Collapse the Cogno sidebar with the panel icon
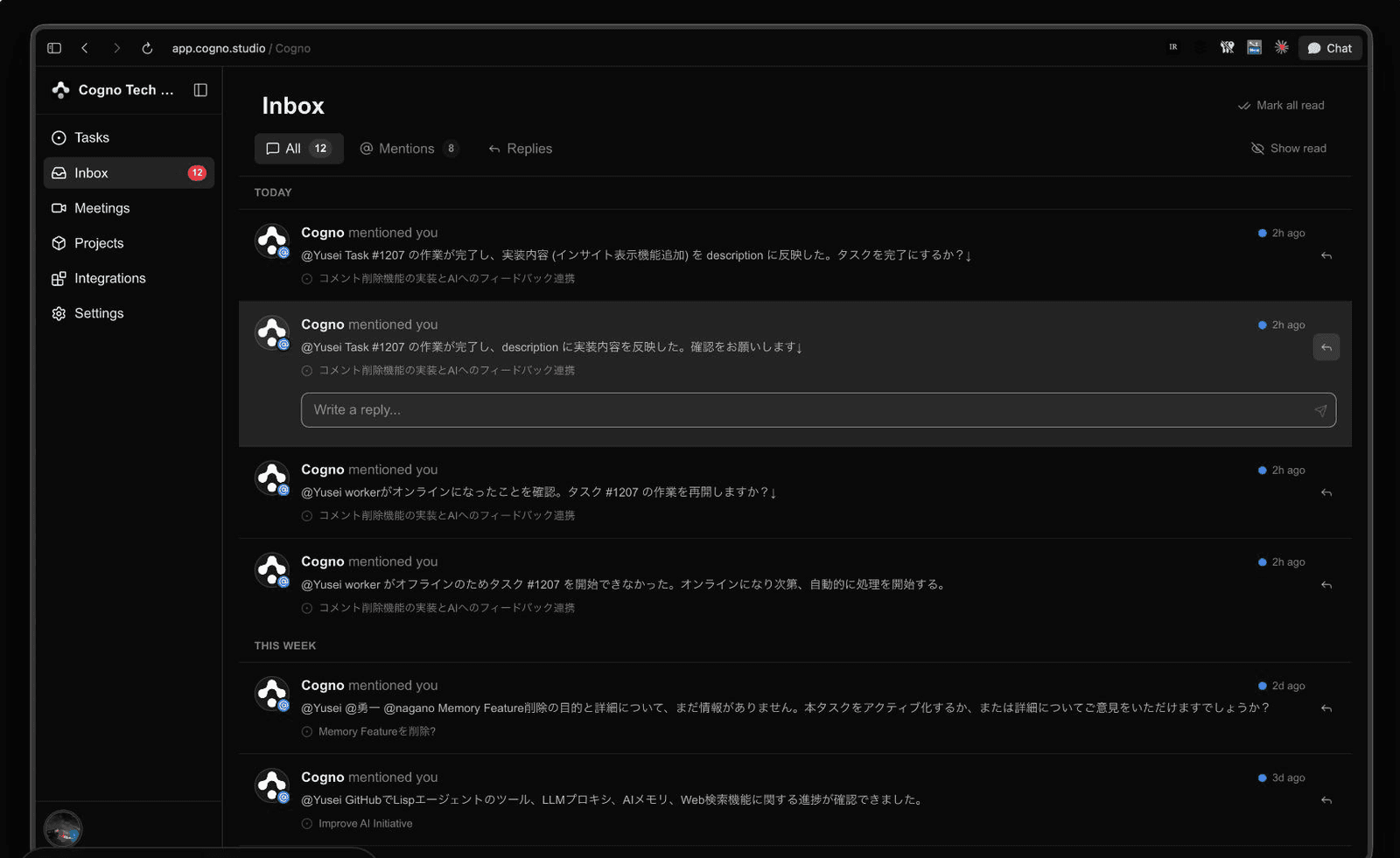This screenshot has width=1400, height=858. click(200, 90)
